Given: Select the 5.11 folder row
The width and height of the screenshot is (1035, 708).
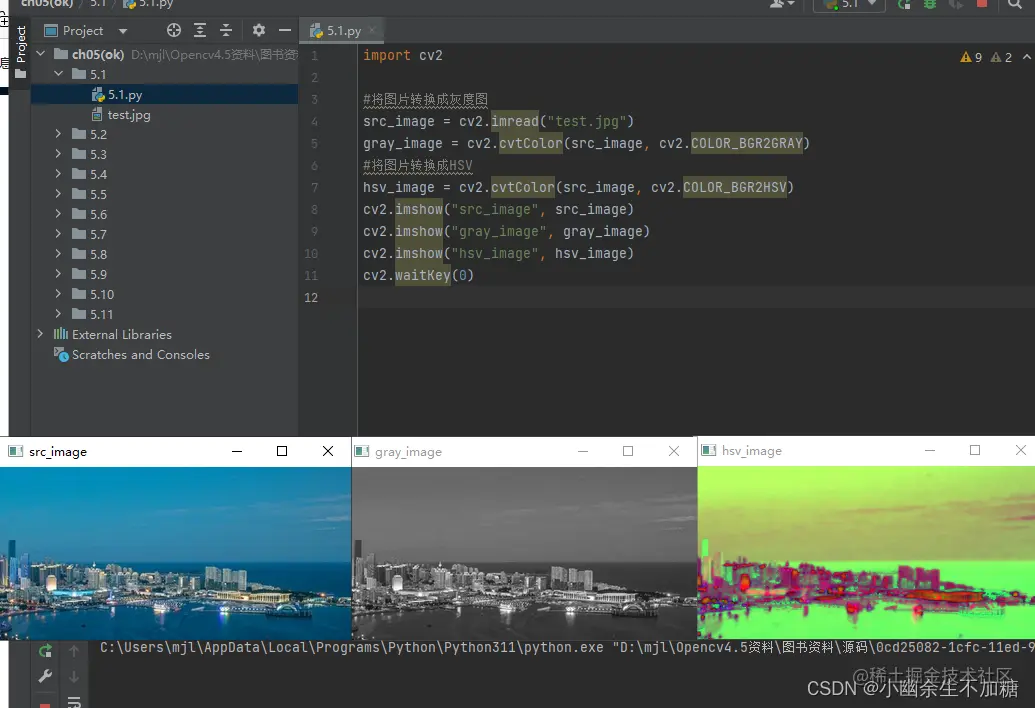Looking at the screenshot, I should (164, 314).
